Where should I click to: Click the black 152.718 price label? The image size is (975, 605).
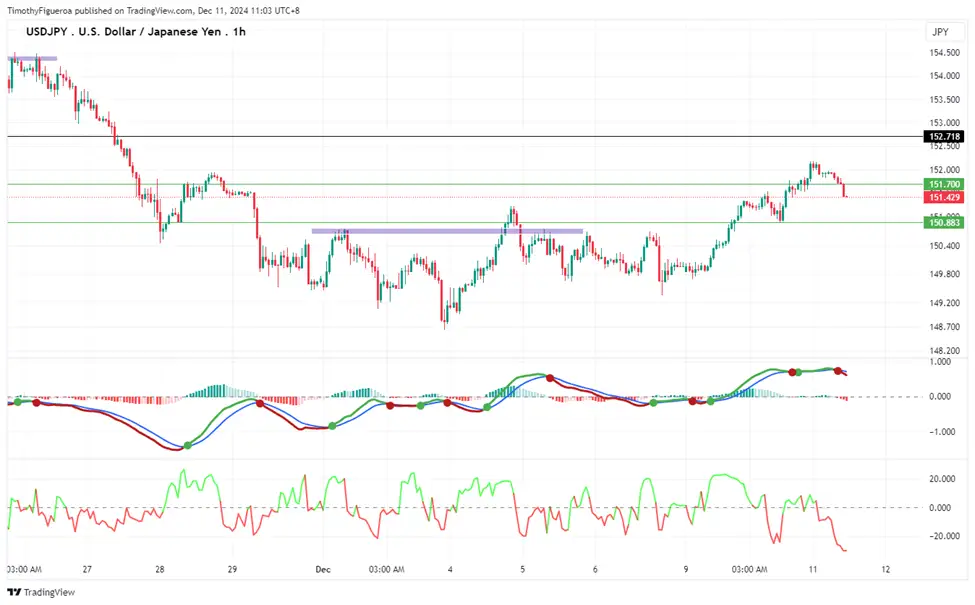(945, 137)
